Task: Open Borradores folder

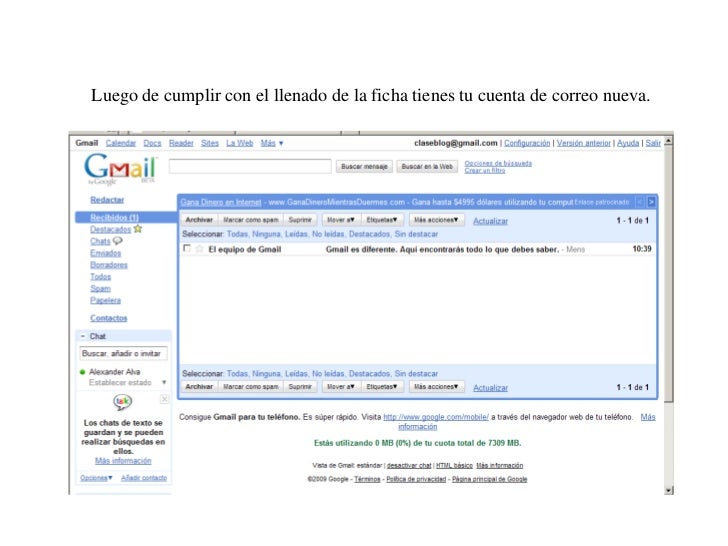Action: click(x=109, y=265)
